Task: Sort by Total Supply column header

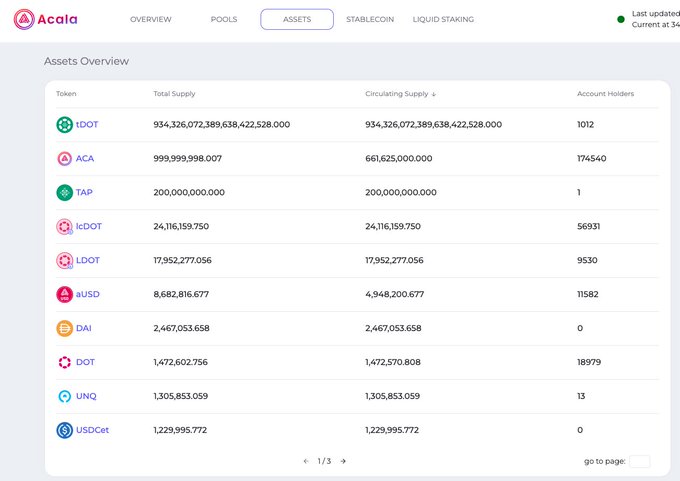Action: [x=174, y=94]
